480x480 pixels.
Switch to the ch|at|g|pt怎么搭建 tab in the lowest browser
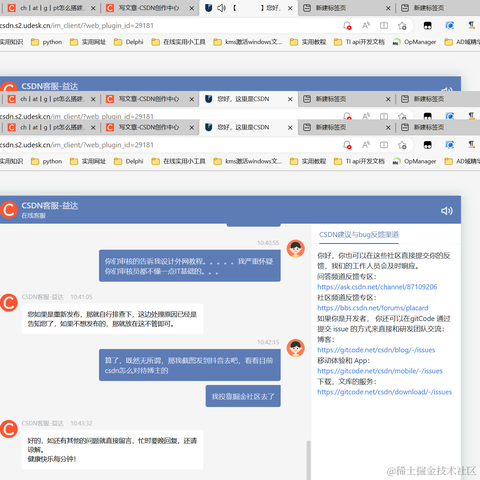[x=52, y=127]
